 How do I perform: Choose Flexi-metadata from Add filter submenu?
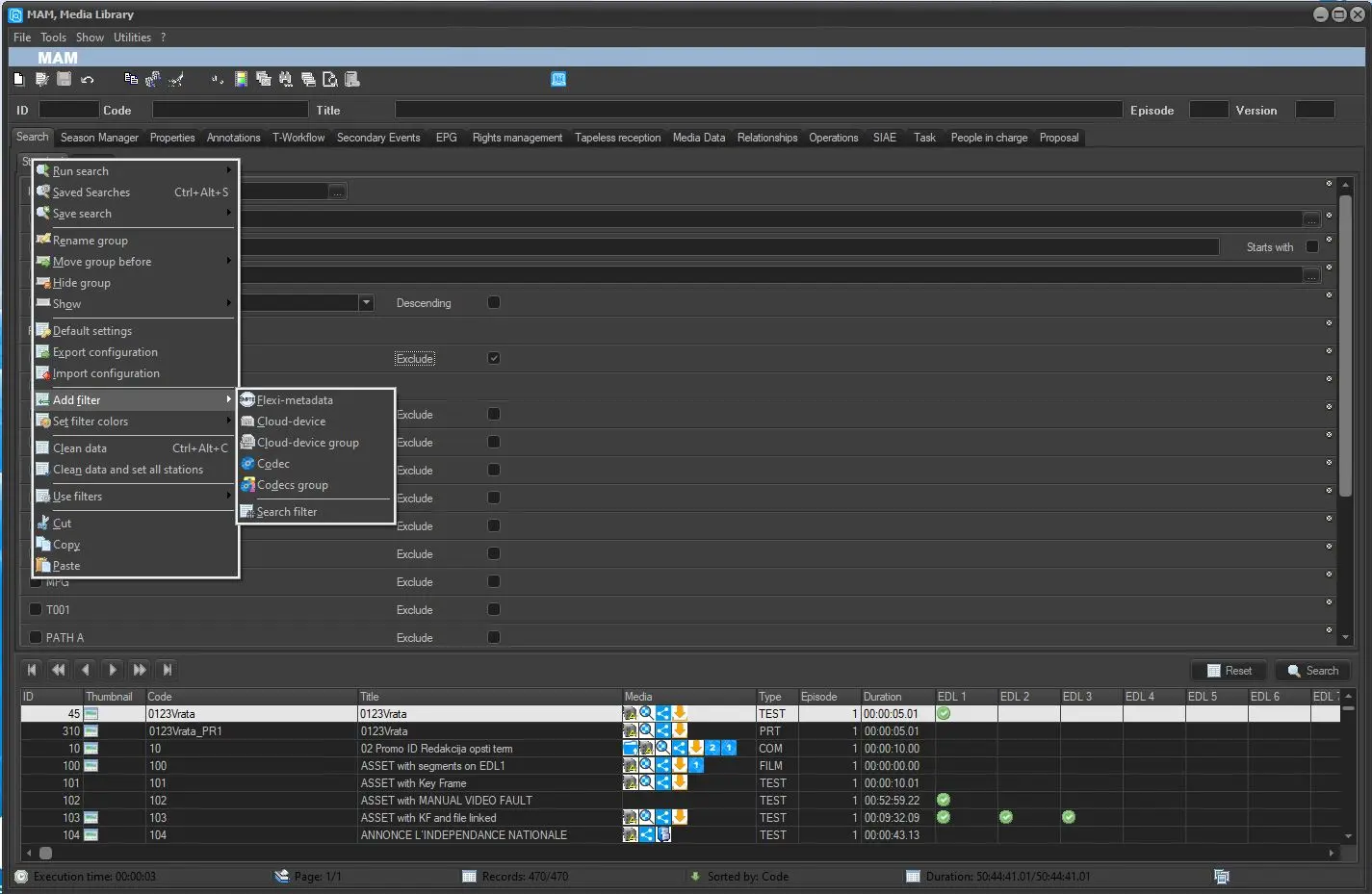pos(295,400)
